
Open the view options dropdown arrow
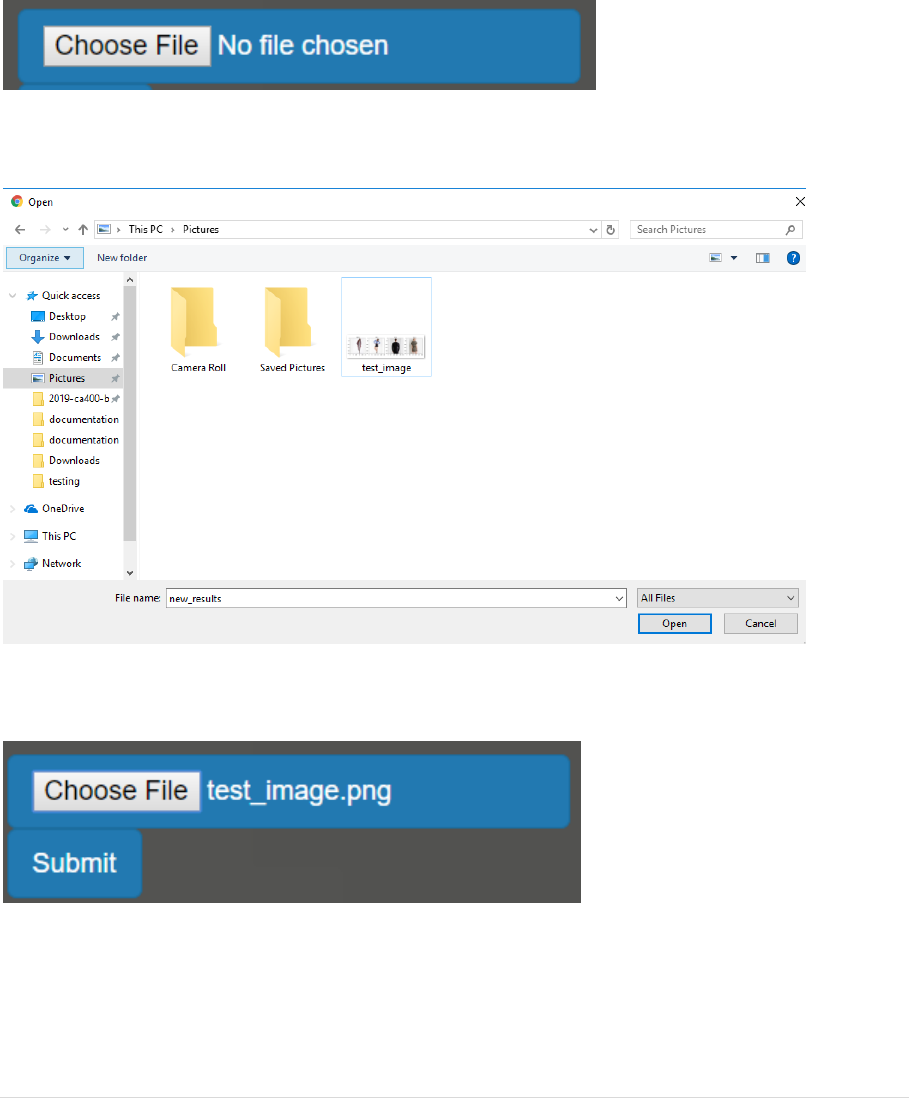coord(734,258)
